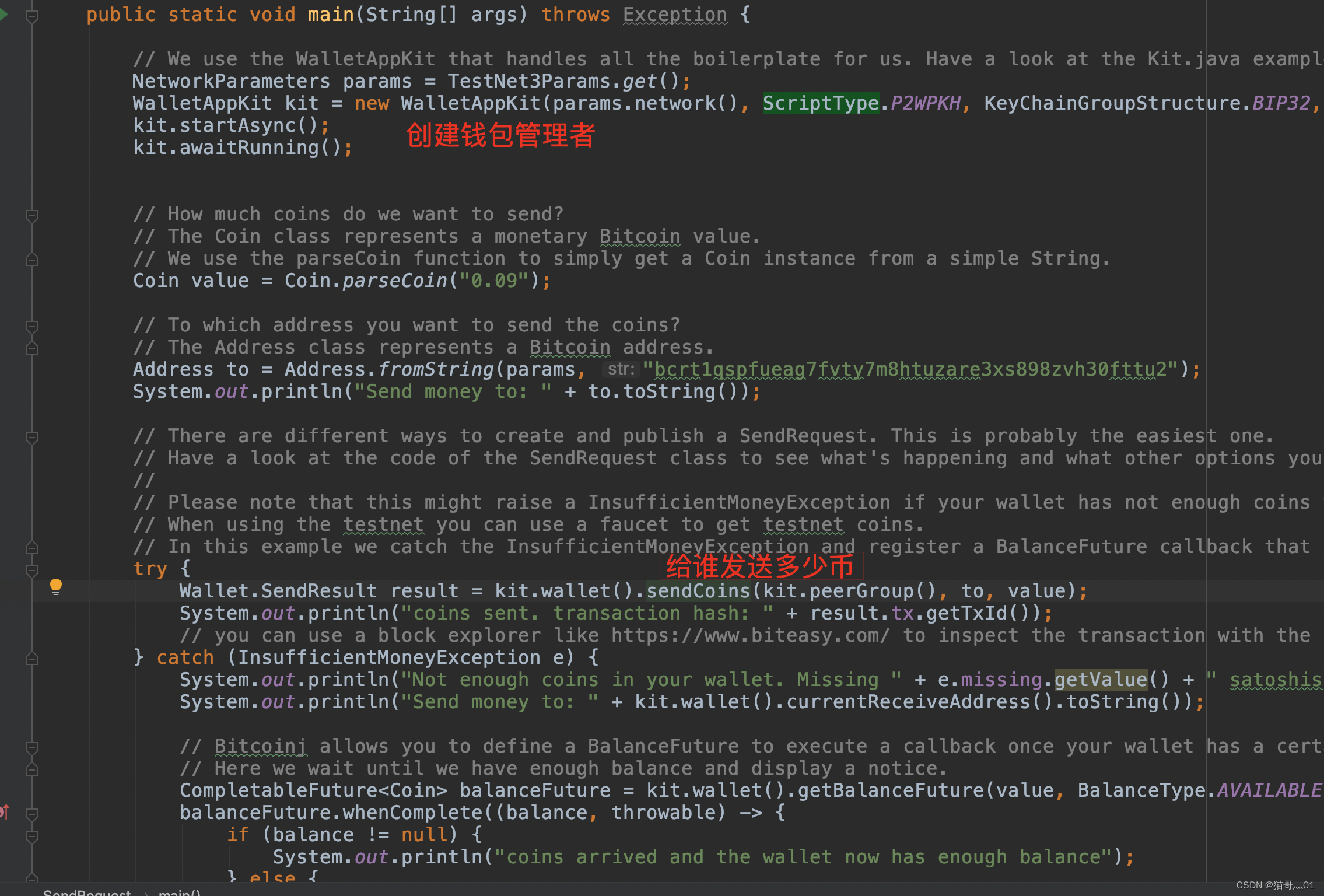Screen dimensions: 1324x896
Task: Click the green Run gutter icon beside main
Action: [x=3, y=15]
